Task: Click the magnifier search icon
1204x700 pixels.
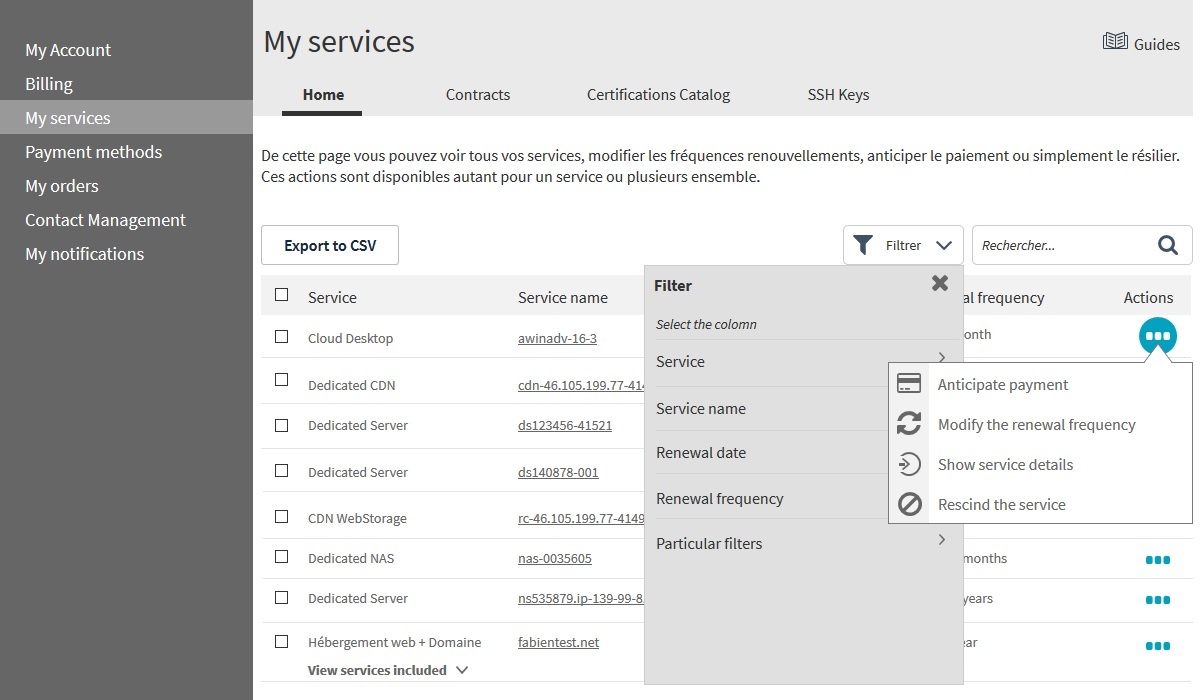Action: click(1167, 245)
